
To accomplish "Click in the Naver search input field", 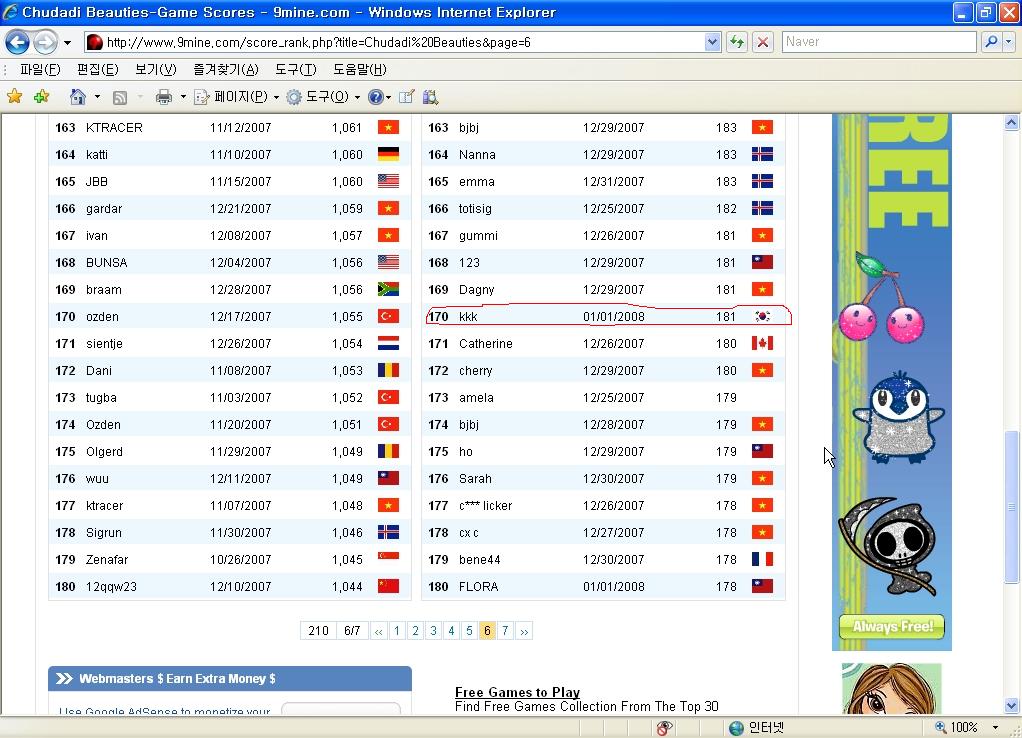I will click(x=878, y=42).
